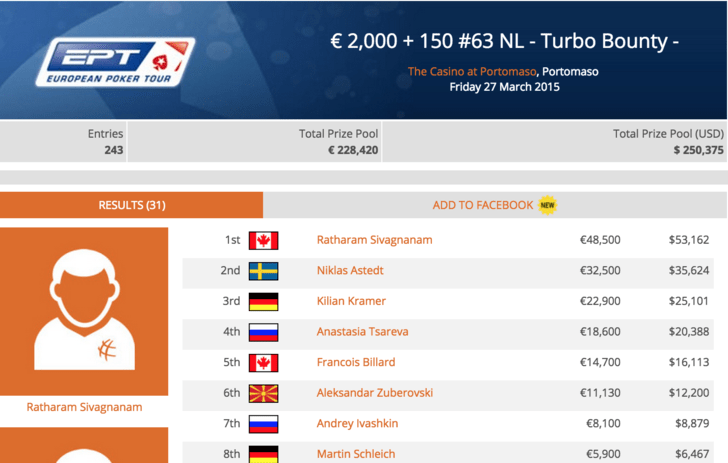Click the '2nd' position label
Image resolution: width=728 pixels, height=463 pixels.
pyautogui.click(x=230, y=271)
